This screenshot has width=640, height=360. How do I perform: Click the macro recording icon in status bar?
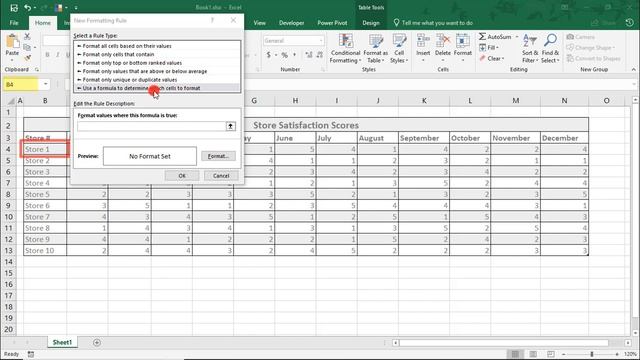31,354
